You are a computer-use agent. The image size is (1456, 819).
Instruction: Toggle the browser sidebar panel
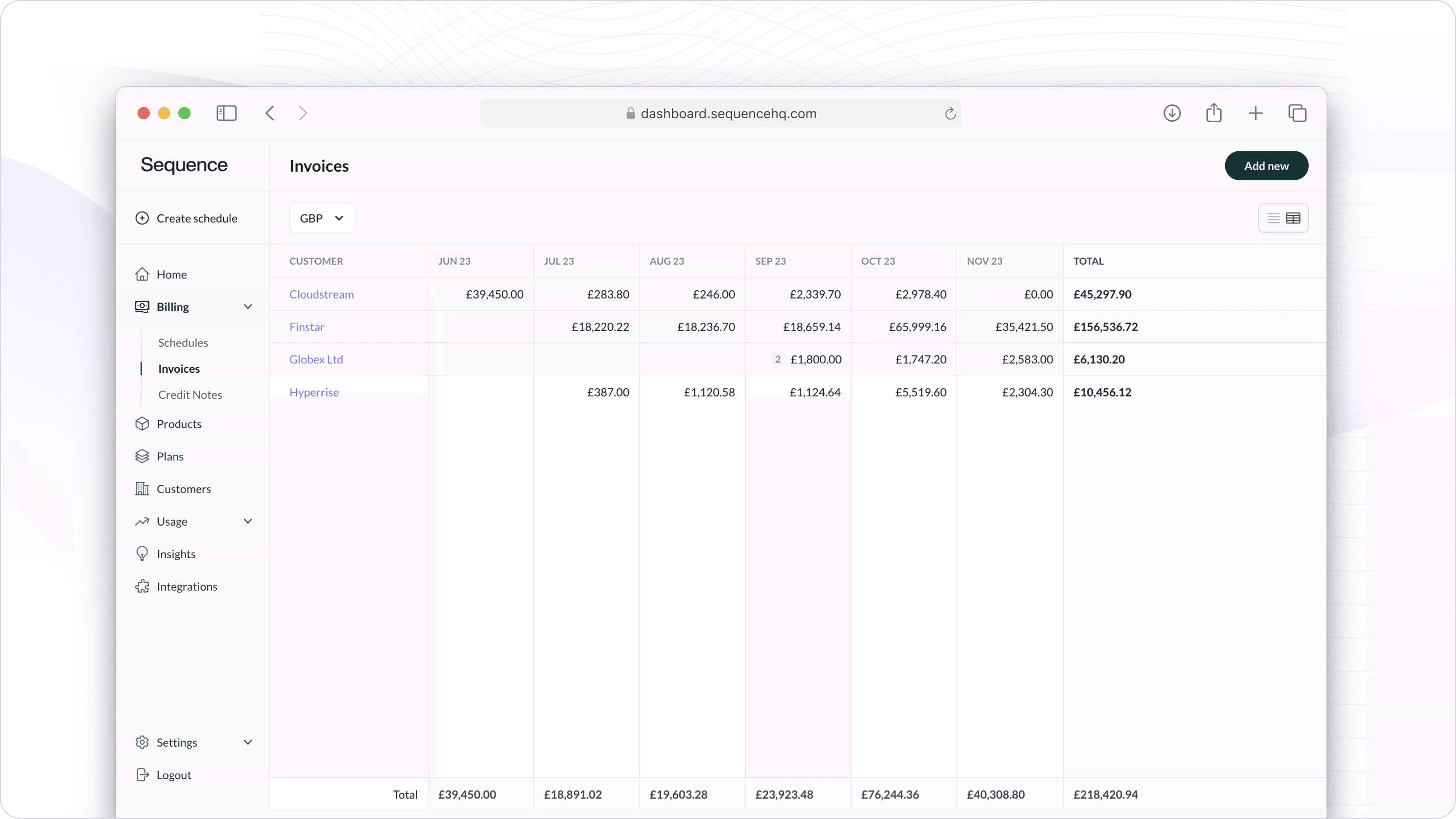[x=226, y=113]
